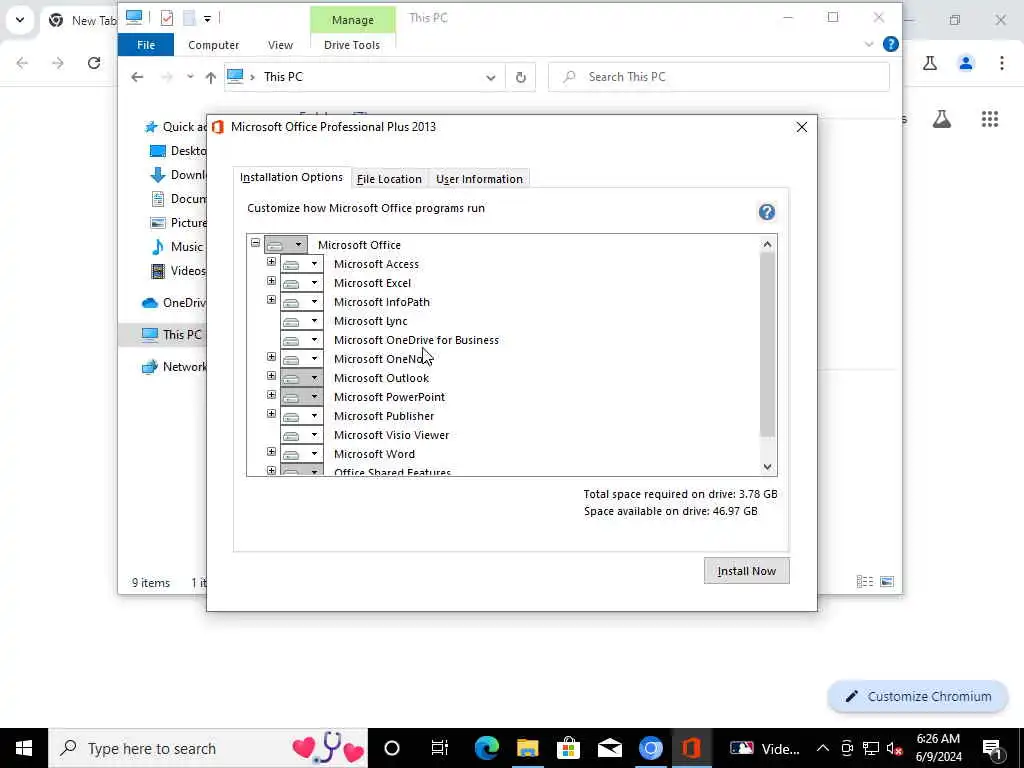Open File Explorer from taskbar
This screenshot has width=1024, height=768.
527,748
